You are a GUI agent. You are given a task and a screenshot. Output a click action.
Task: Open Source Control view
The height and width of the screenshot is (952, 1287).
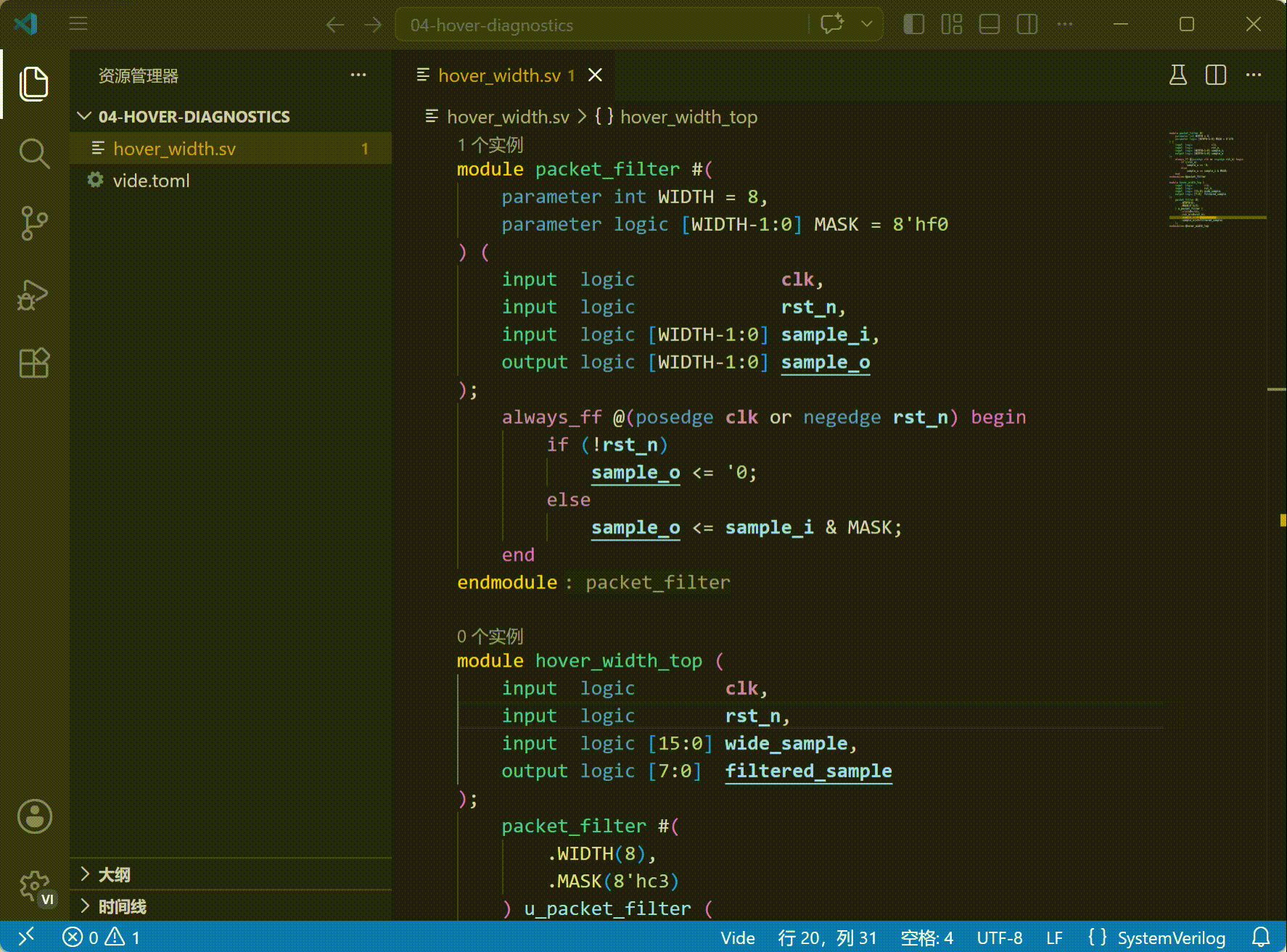click(x=34, y=223)
